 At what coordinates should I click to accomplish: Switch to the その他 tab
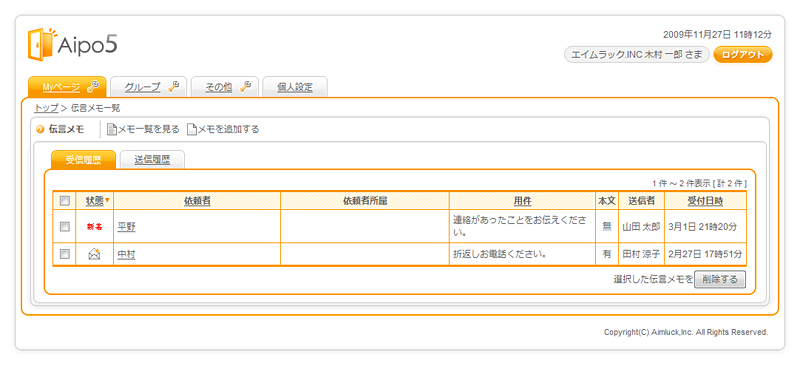224,87
